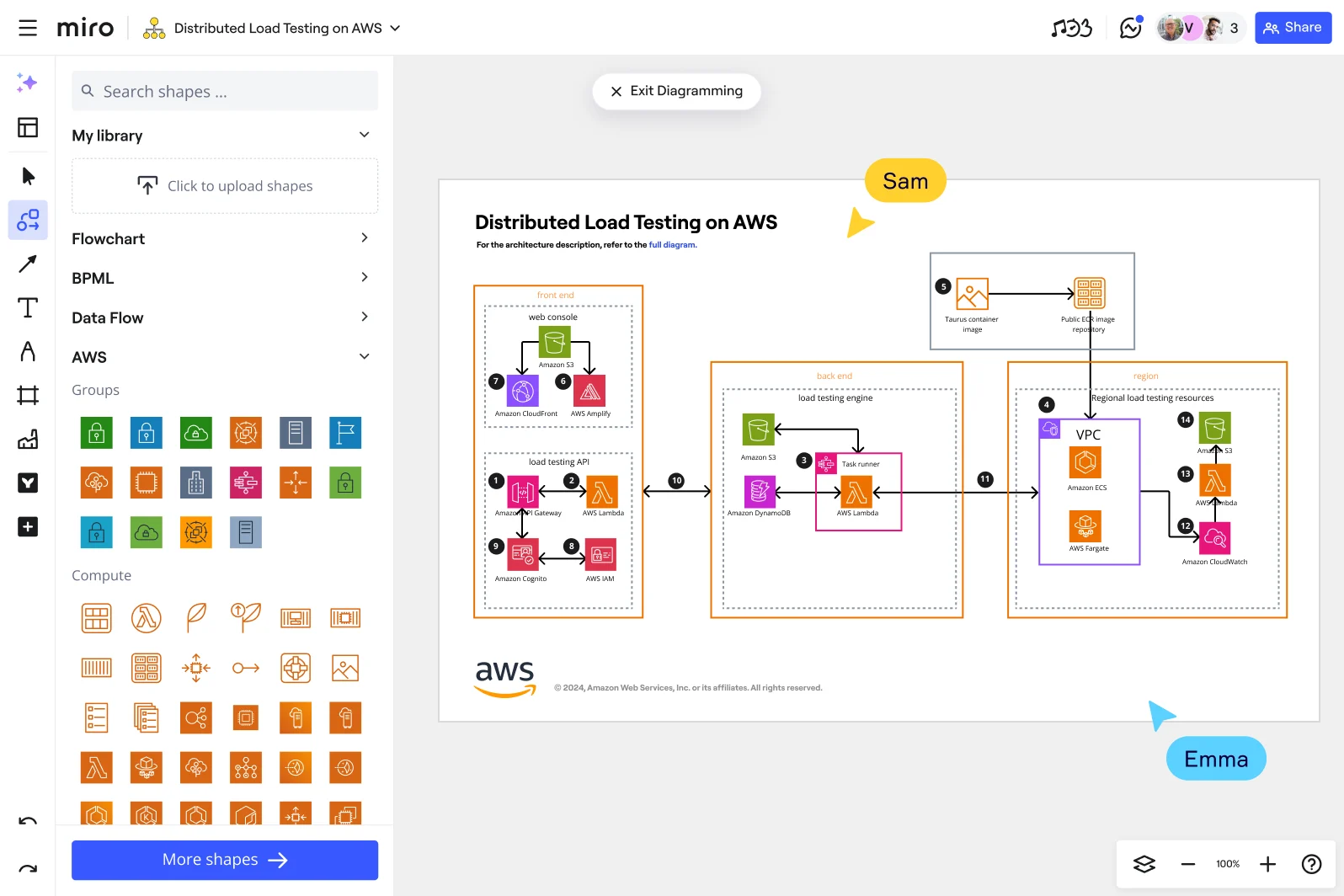Select Amazon Cognito icon in diagram
The image size is (1344, 896).
(522, 556)
